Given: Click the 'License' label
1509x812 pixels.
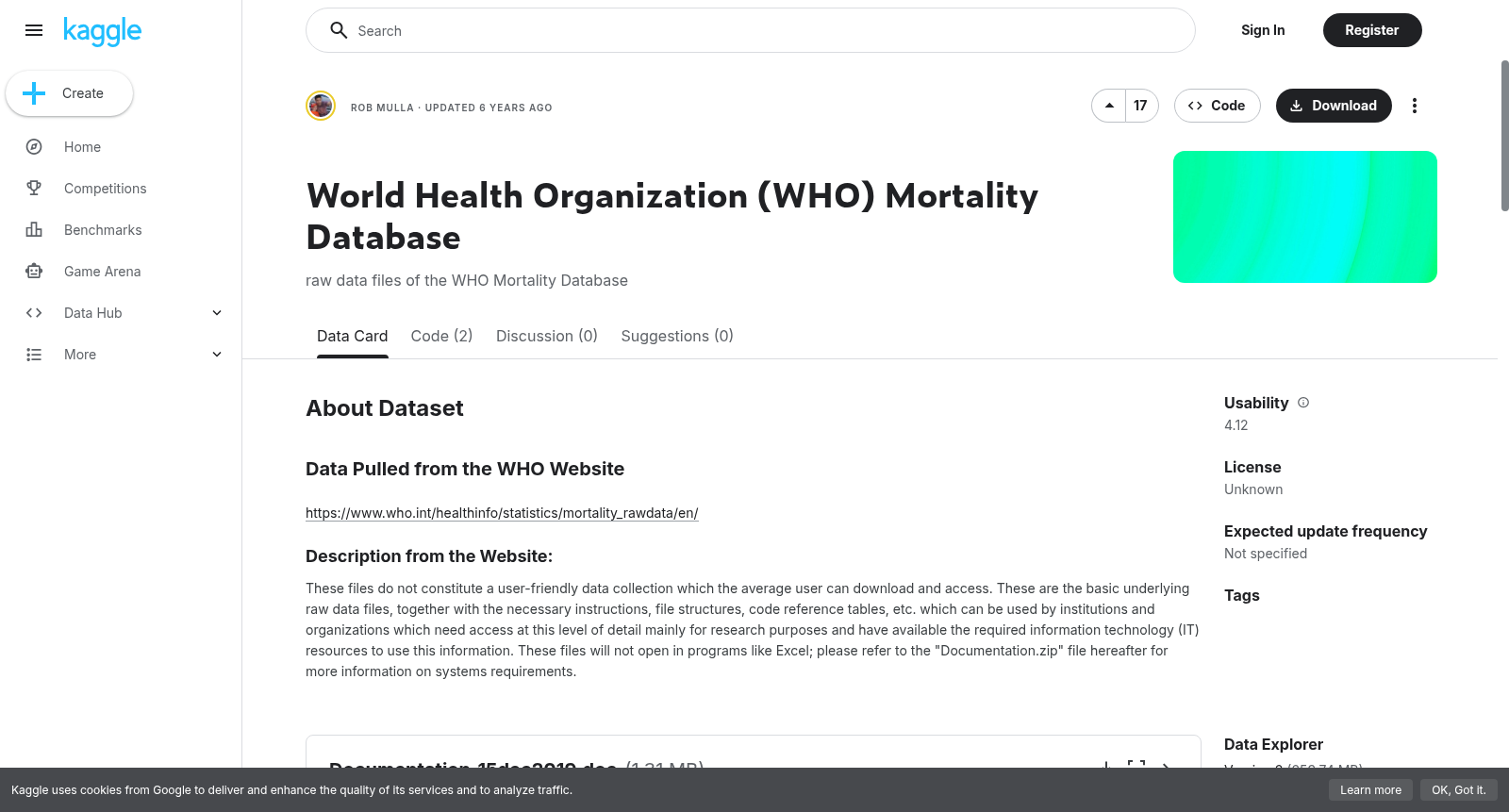Looking at the screenshot, I should [x=1252, y=467].
